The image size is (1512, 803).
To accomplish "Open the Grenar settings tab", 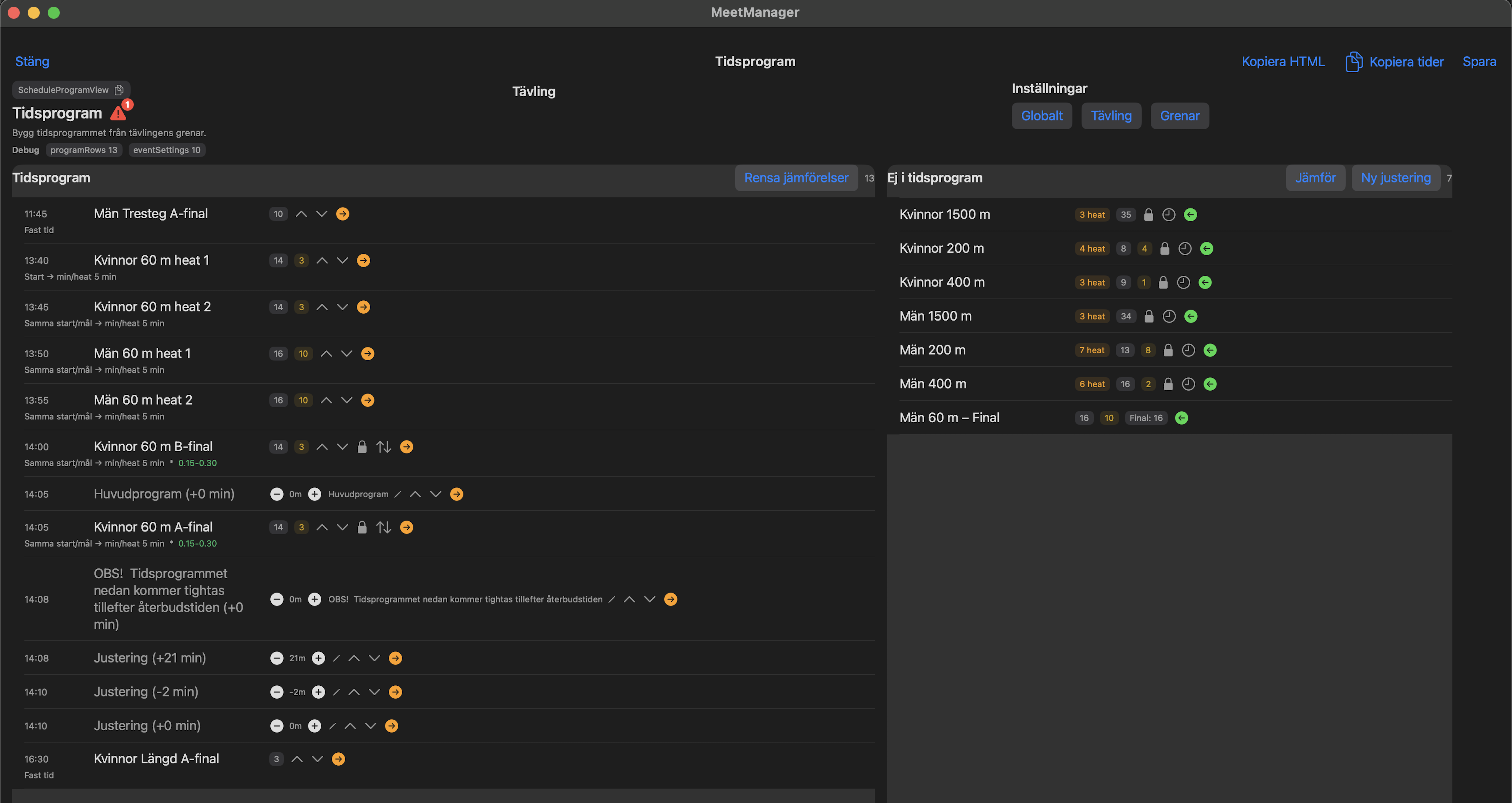I will tap(1179, 116).
